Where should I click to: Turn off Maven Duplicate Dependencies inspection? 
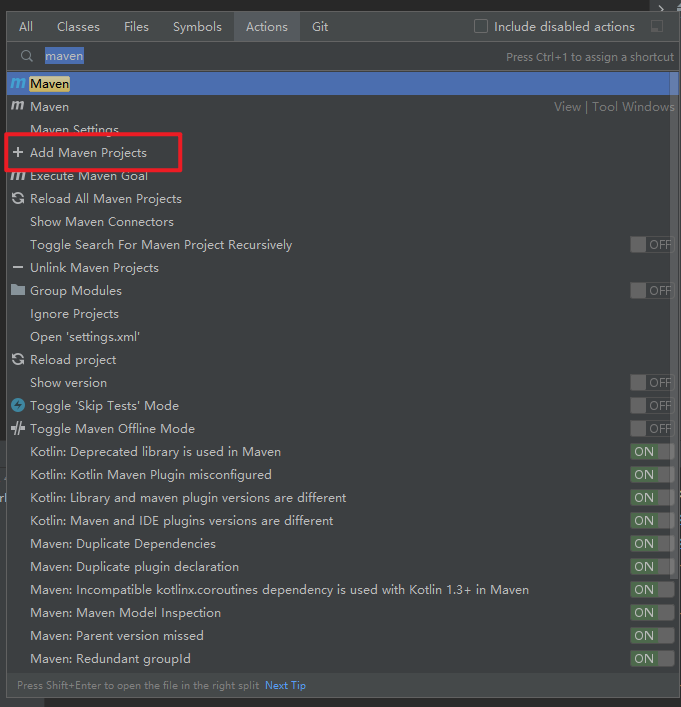(x=651, y=544)
